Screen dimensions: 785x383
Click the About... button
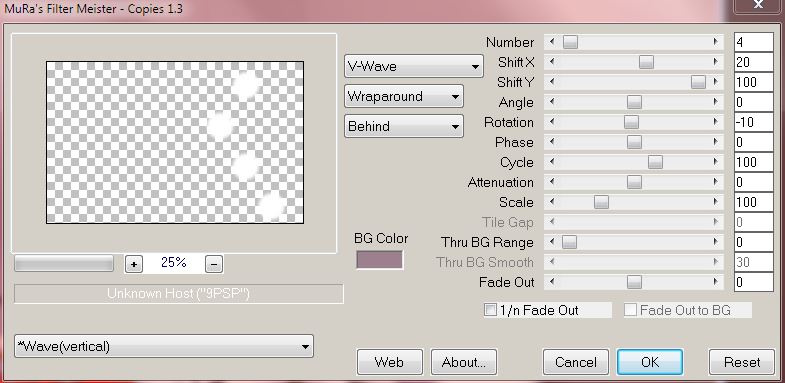464,362
